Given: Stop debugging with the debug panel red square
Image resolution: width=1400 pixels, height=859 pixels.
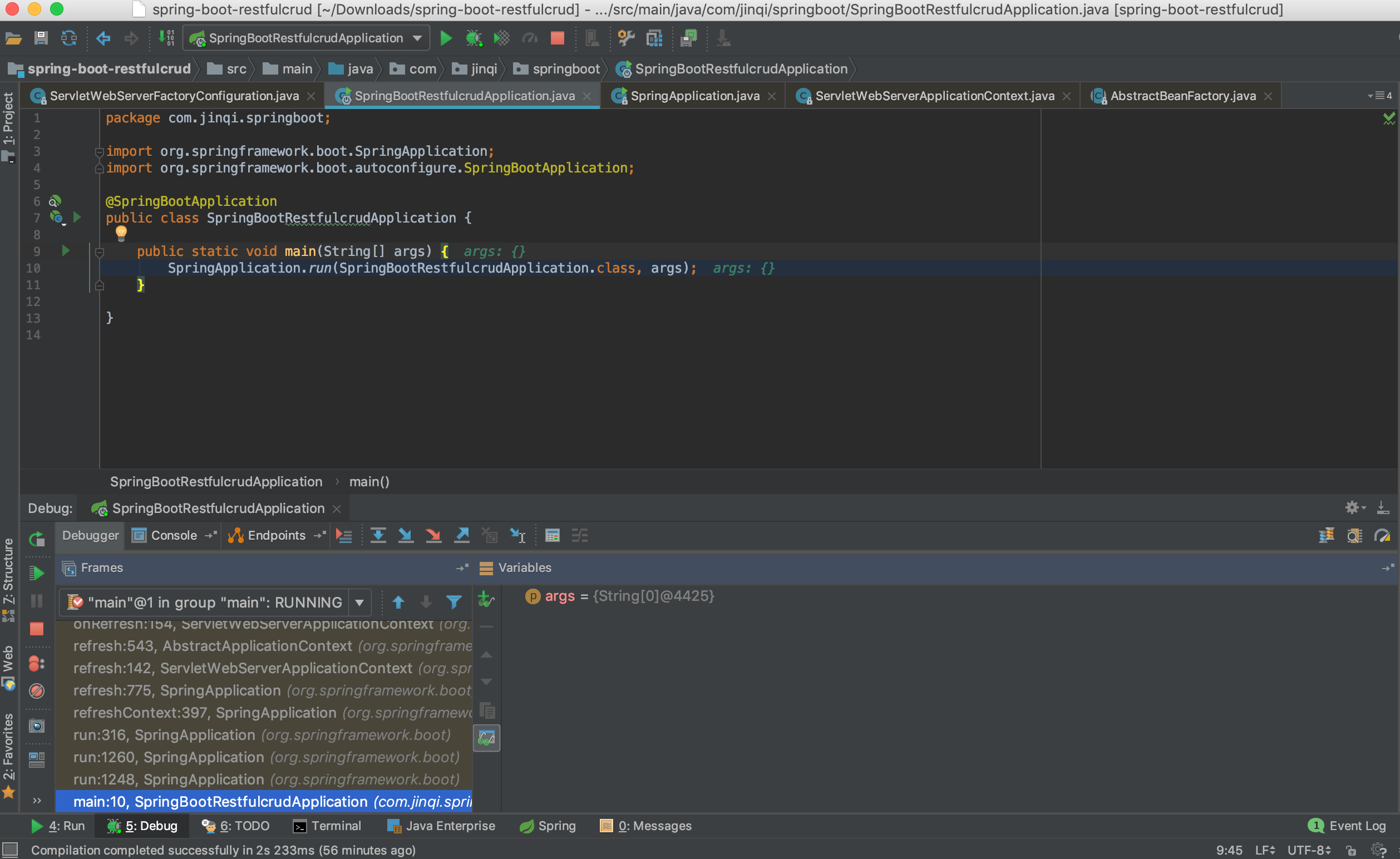Looking at the screenshot, I should (x=37, y=629).
